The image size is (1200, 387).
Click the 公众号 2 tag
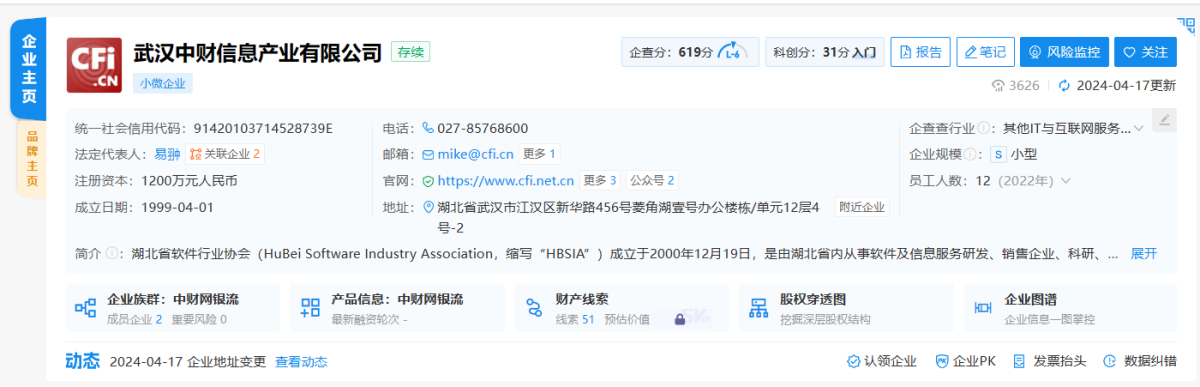[651, 181]
